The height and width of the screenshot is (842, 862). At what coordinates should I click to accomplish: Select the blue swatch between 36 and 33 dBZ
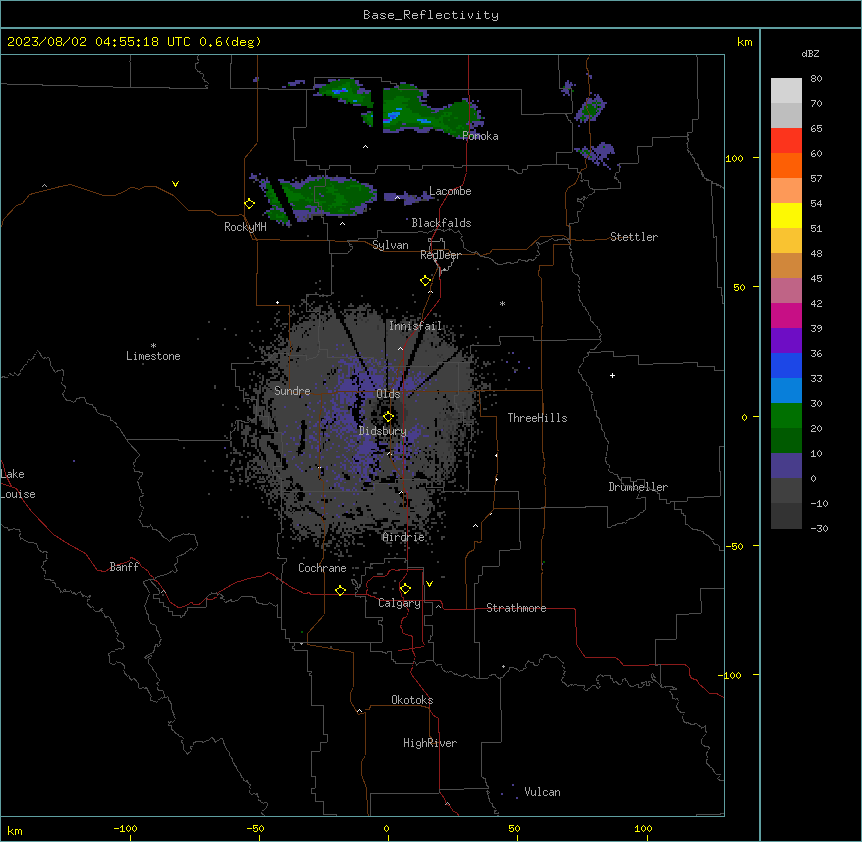coord(786,365)
